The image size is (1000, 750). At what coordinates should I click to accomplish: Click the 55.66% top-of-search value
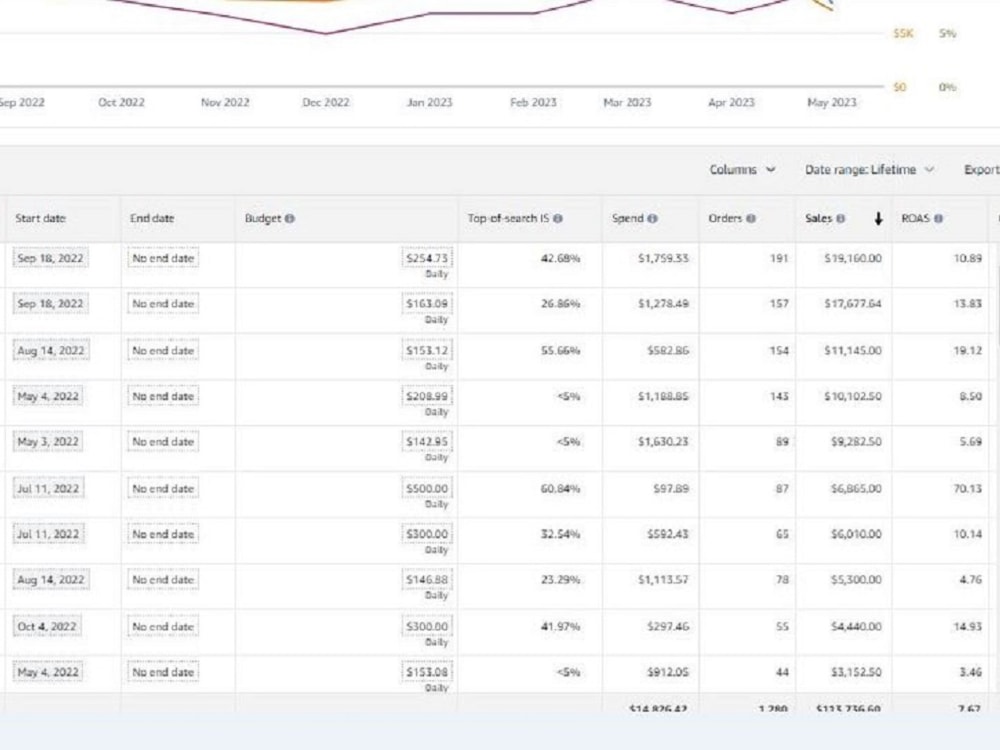[x=561, y=351]
